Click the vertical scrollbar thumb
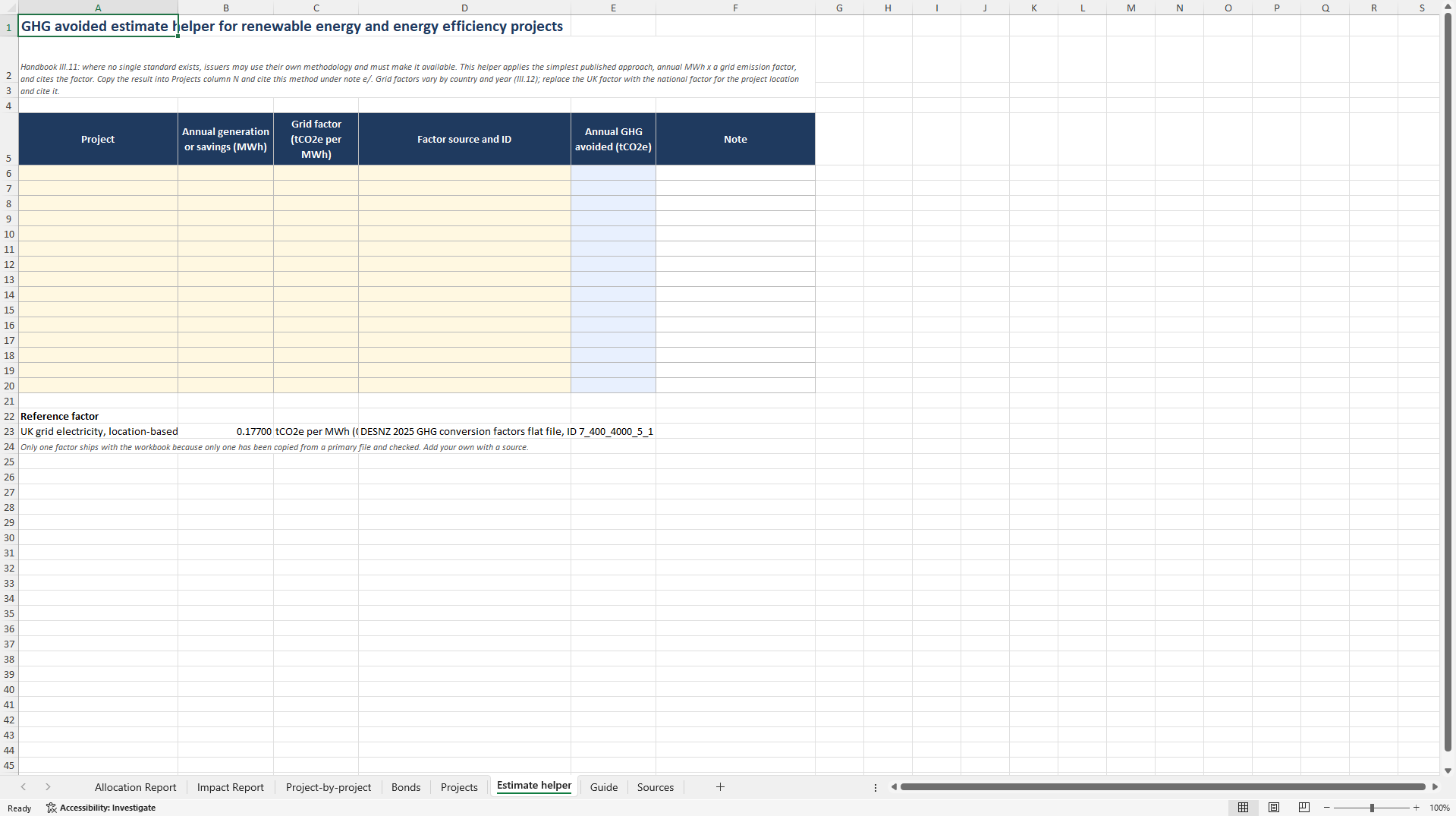This screenshot has width=1456, height=816. coord(1448,383)
